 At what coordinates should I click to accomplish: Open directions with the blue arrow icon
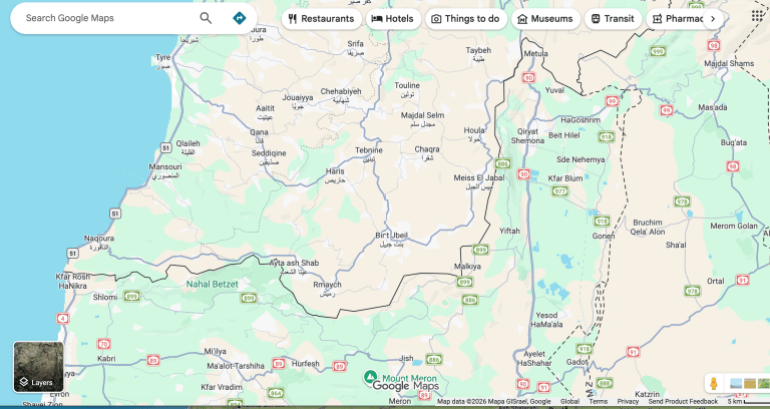pyautogui.click(x=239, y=18)
